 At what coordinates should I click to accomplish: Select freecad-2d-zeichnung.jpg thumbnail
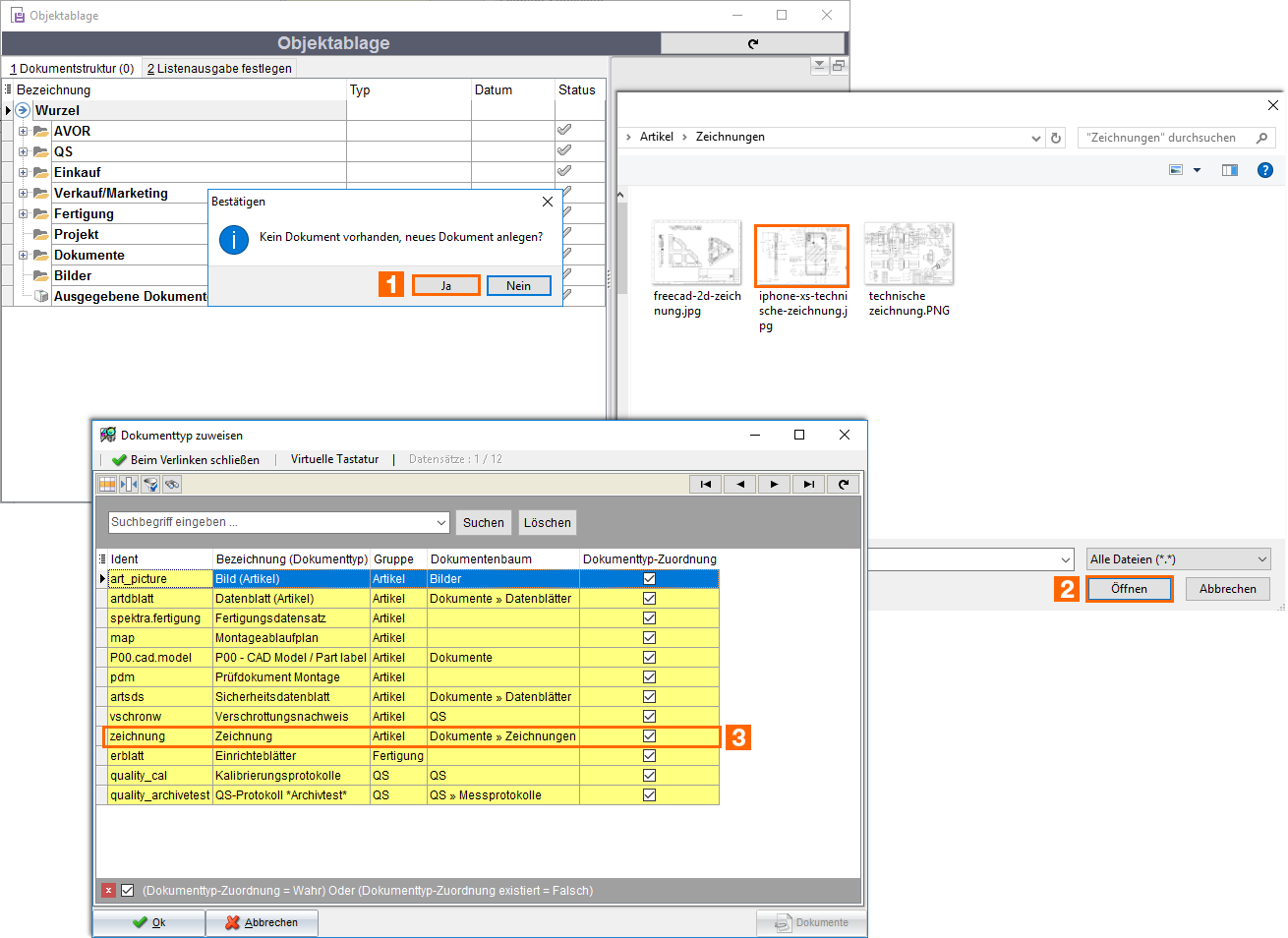point(697,254)
